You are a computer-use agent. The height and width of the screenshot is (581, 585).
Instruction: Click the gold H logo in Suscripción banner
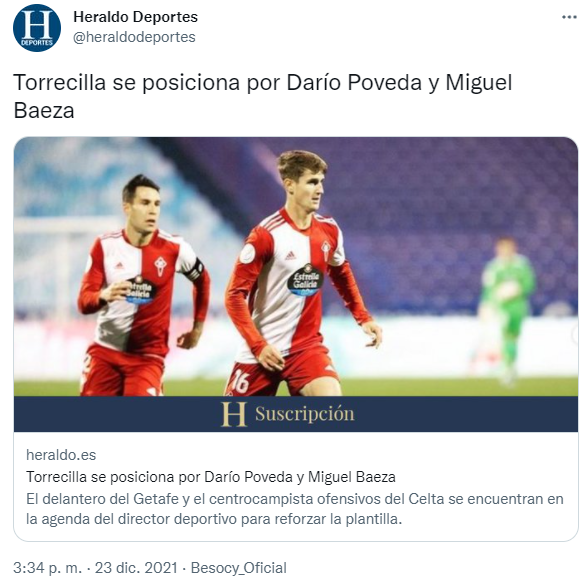pyautogui.click(x=234, y=414)
